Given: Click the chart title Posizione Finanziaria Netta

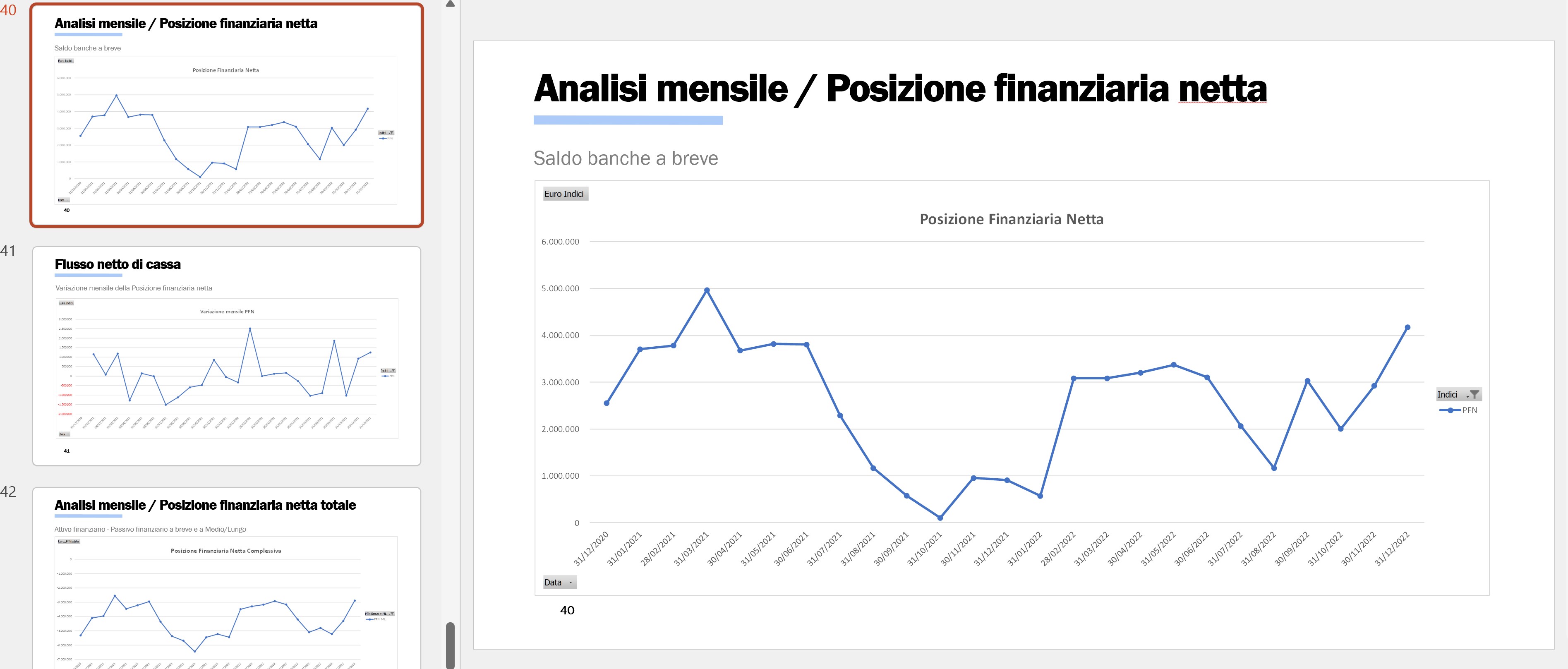Looking at the screenshot, I should click(1011, 219).
